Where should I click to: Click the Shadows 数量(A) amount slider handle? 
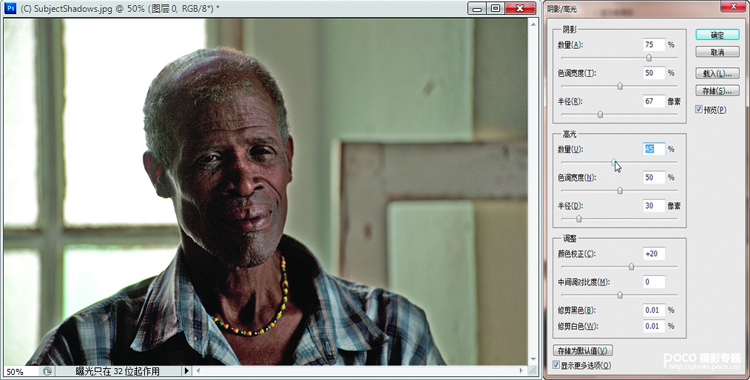(x=649, y=58)
